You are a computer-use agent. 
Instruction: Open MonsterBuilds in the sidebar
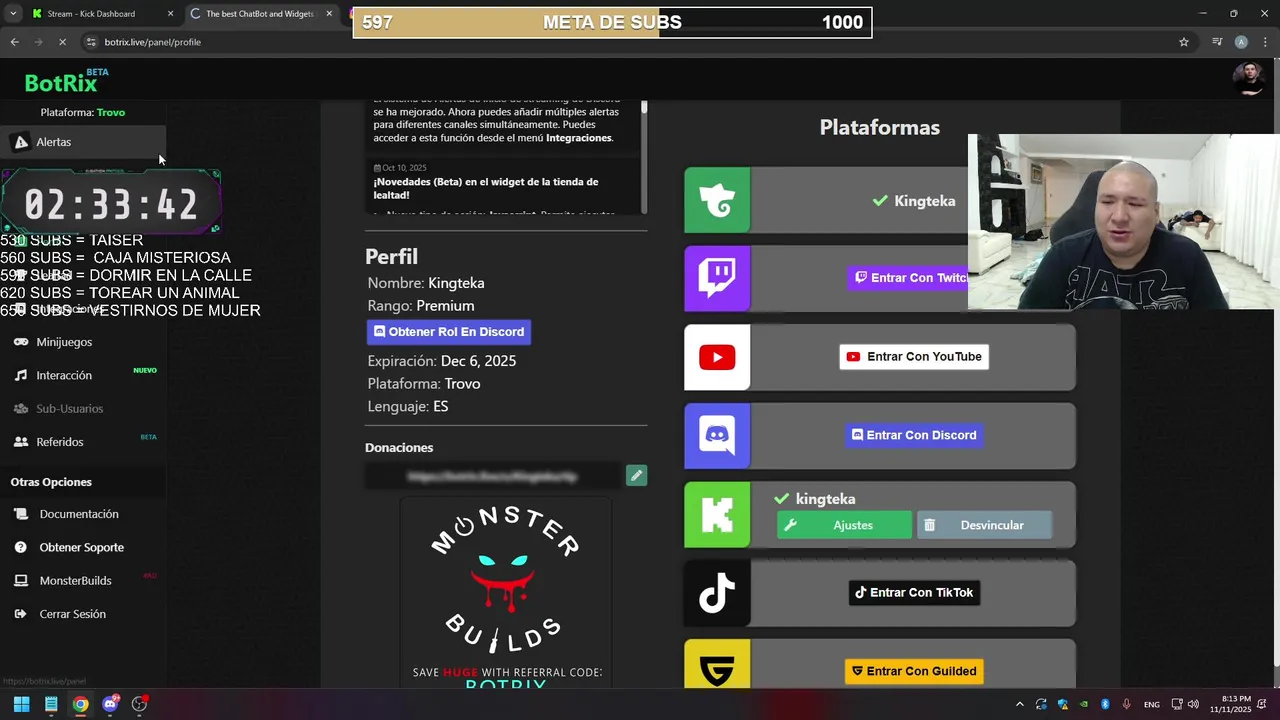[x=83, y=580]
